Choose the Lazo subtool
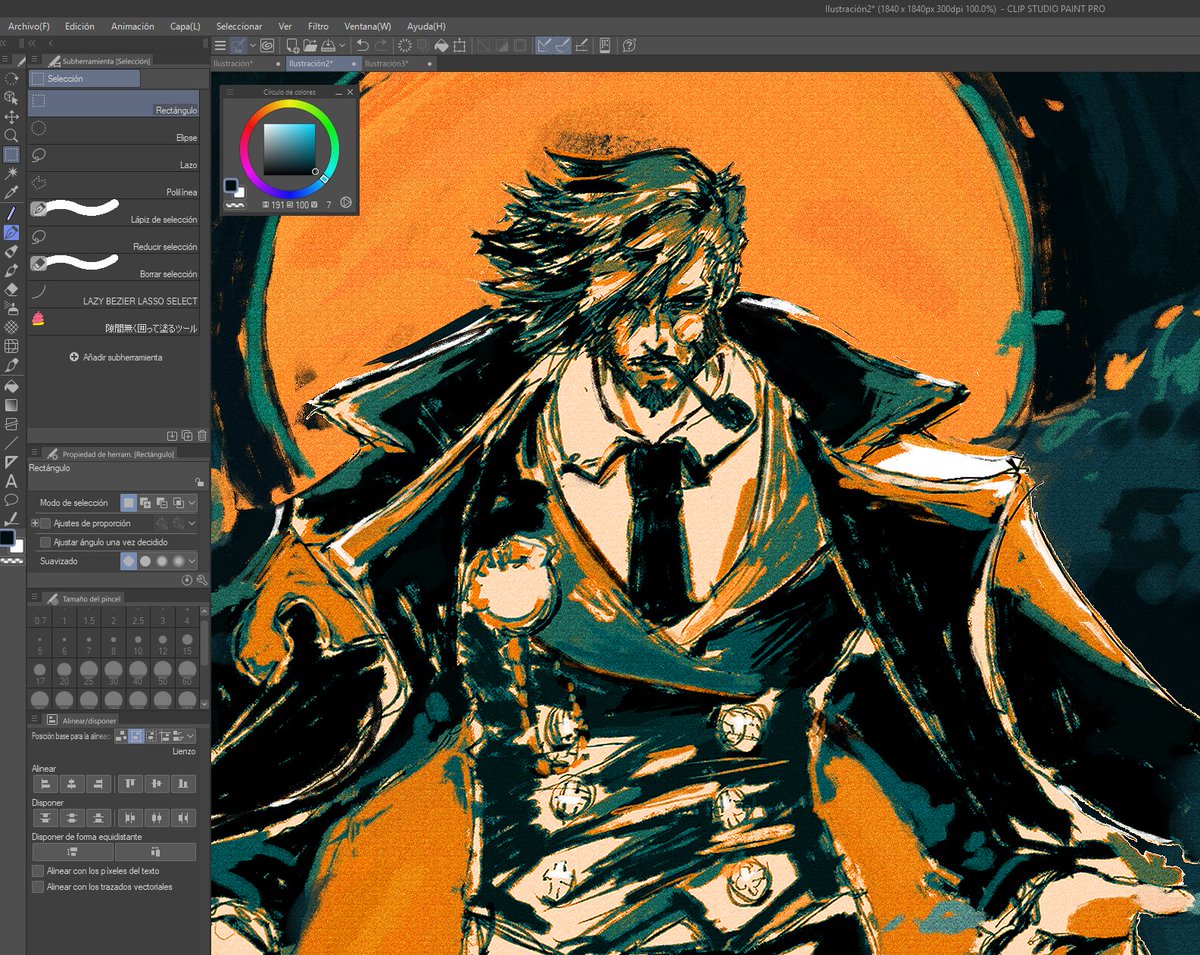This screenshot has width=1200, height=955. click(113, 158)
